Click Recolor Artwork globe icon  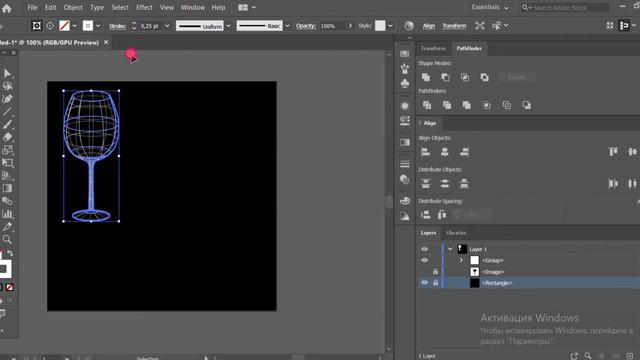tap(409, 26)
